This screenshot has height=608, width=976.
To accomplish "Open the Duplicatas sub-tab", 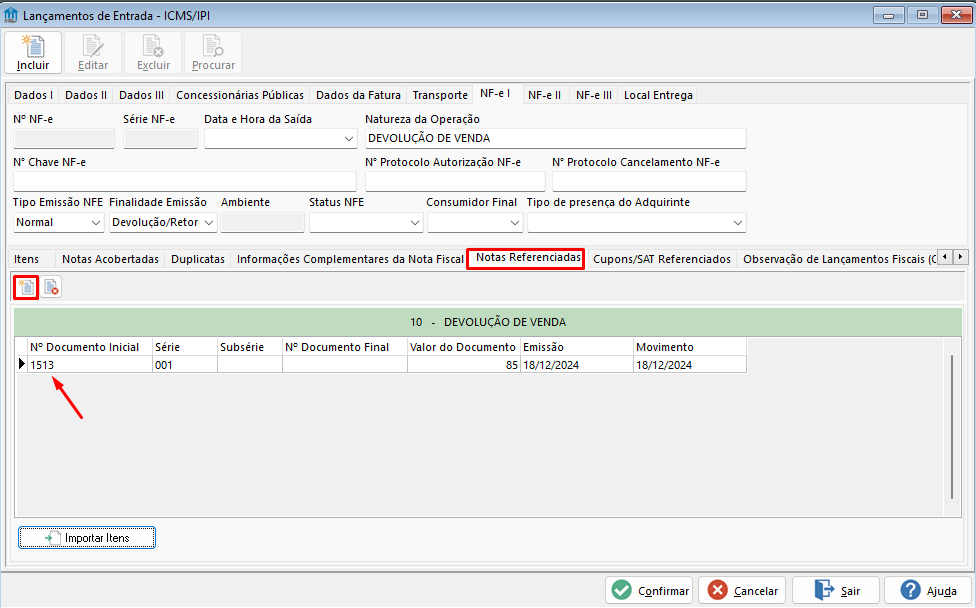I will [198, 259].
